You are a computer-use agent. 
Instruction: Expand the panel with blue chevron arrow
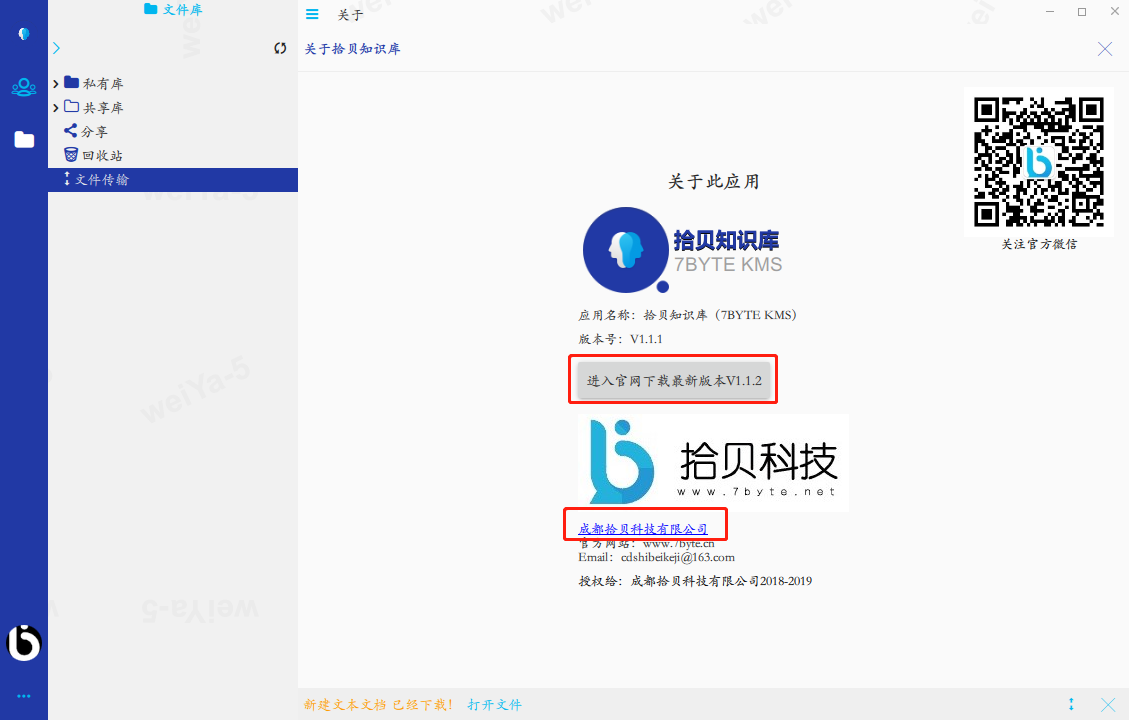(x=56, y=48)
